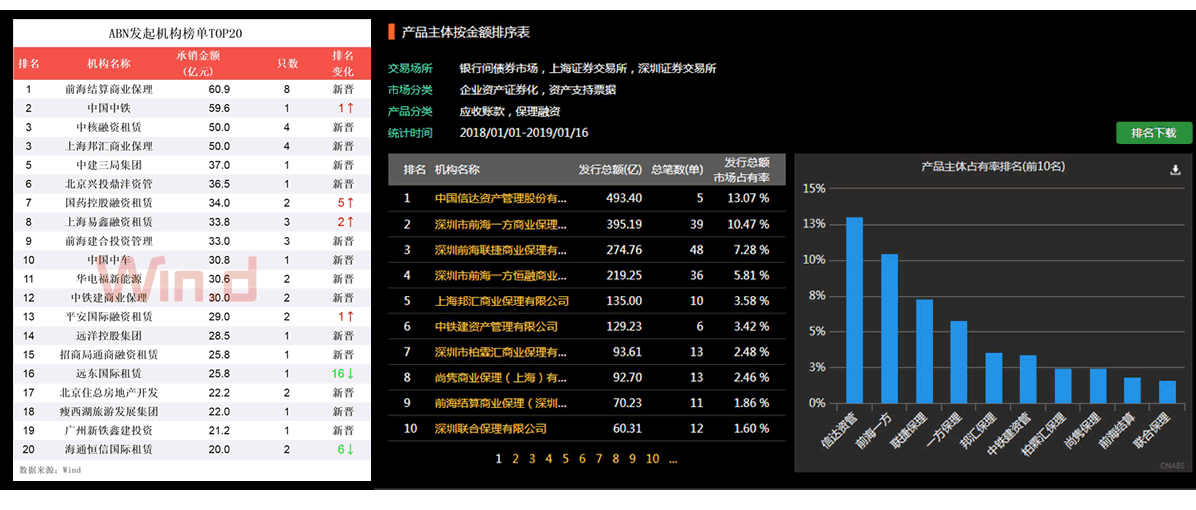
Task: Click the 联捷保理 bar in chart
Action: (924, 351)
